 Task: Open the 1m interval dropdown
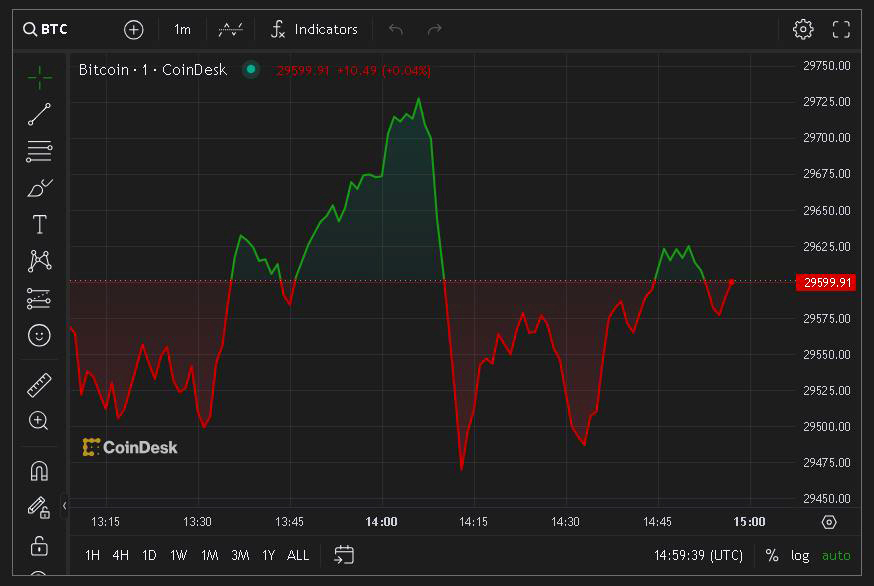[182, 29]
